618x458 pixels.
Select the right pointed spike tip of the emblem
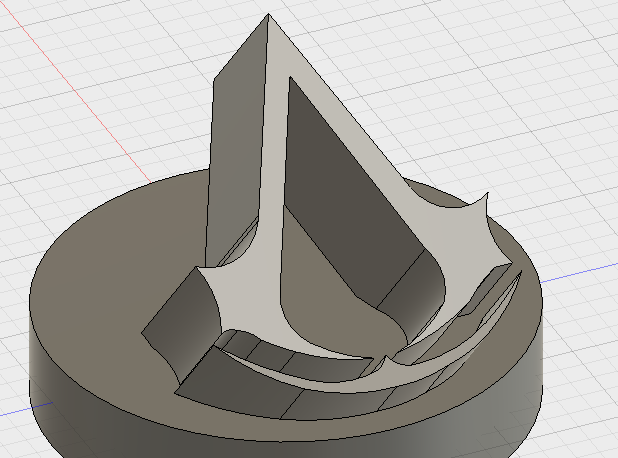pos(486,195)
